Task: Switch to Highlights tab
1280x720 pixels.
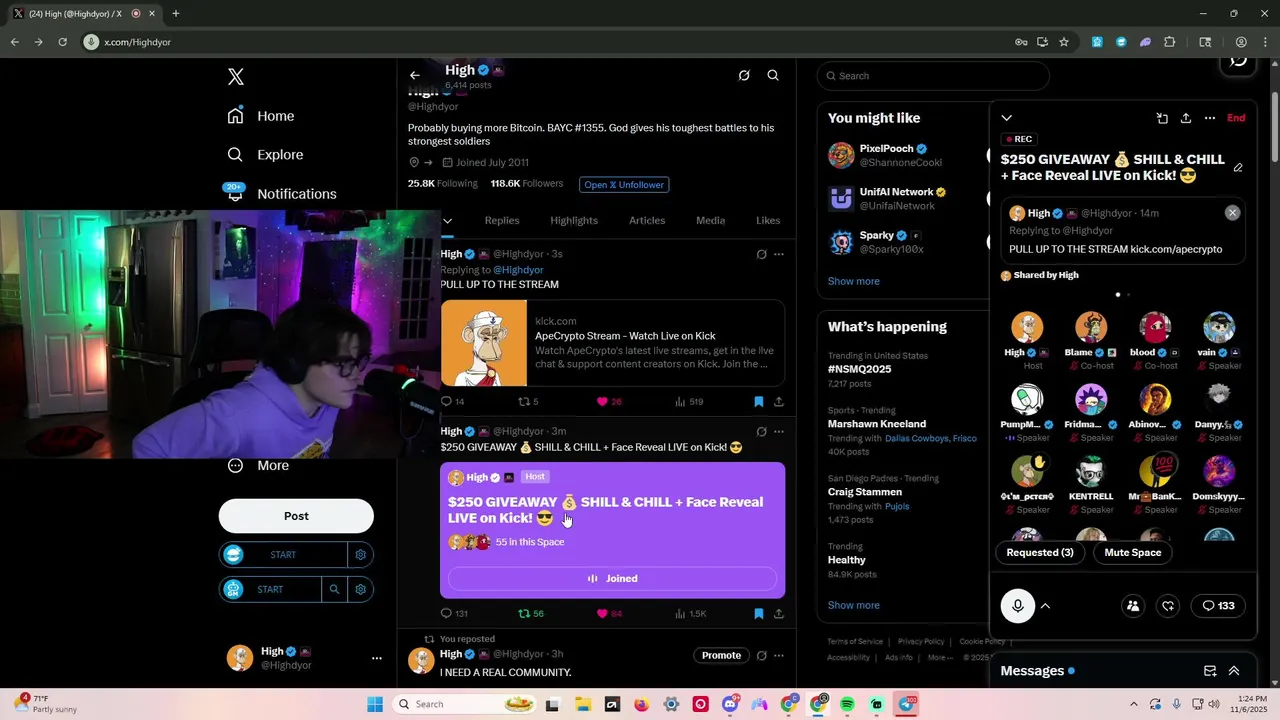Action: tap(574, 220)
